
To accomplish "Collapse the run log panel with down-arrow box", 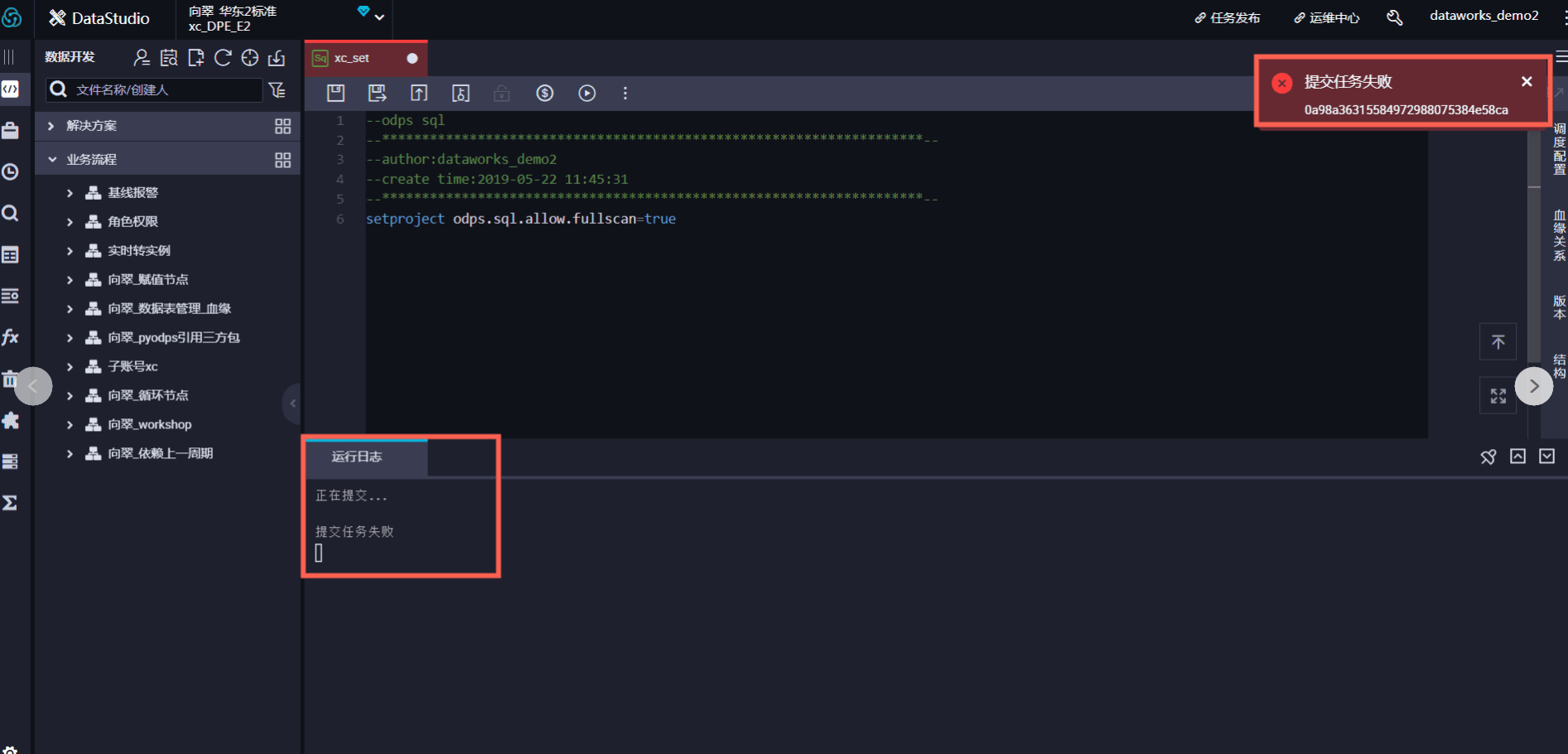I will click(x=1546, y=457).
